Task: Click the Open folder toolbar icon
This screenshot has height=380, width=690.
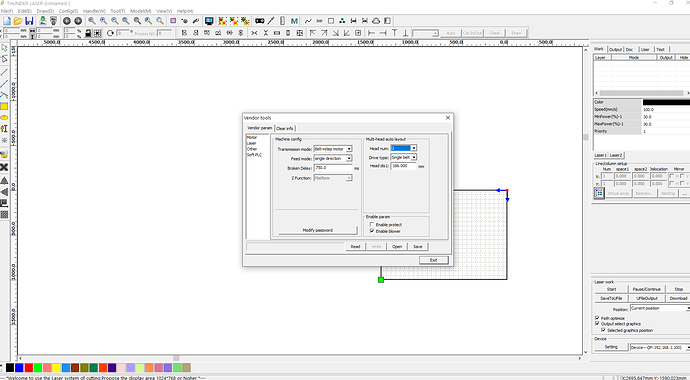Action: 18,21
